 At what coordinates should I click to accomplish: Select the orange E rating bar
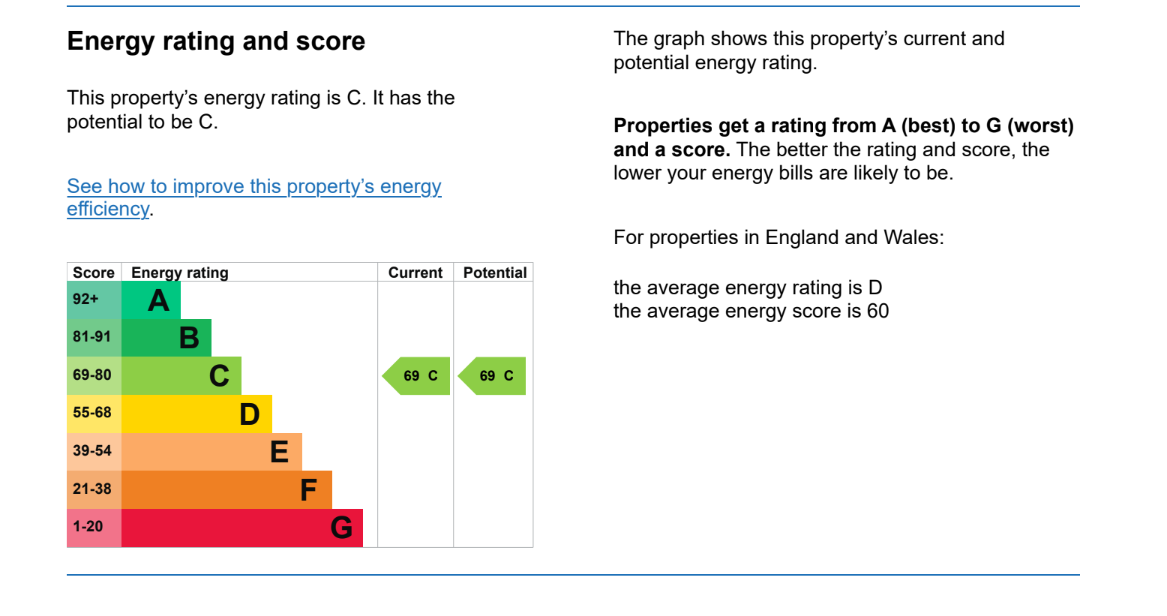[212, 452]
